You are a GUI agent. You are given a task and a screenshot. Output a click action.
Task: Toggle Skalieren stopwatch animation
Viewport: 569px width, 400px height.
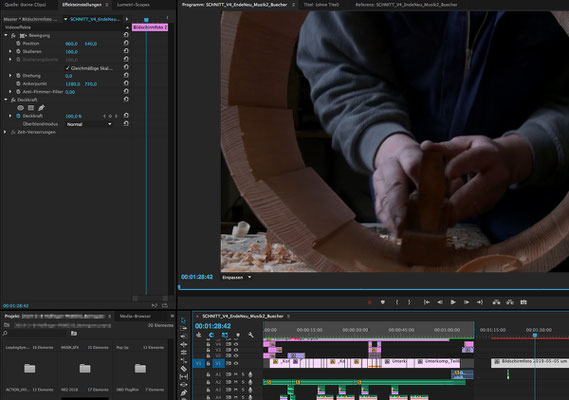pyautogui.click(x=18, y=51)
